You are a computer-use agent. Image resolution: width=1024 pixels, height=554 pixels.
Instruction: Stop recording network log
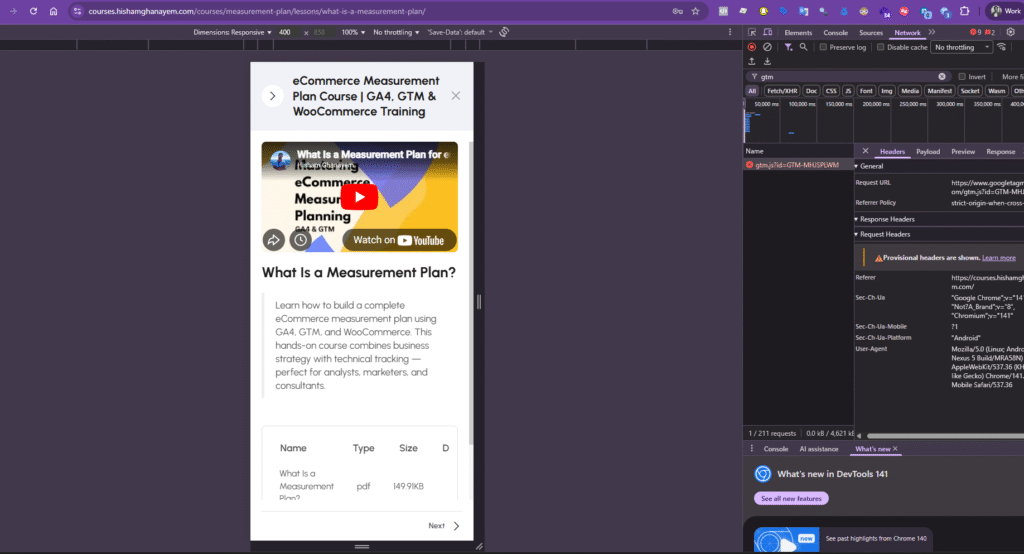pyautogui.click(x=752, y=47)
